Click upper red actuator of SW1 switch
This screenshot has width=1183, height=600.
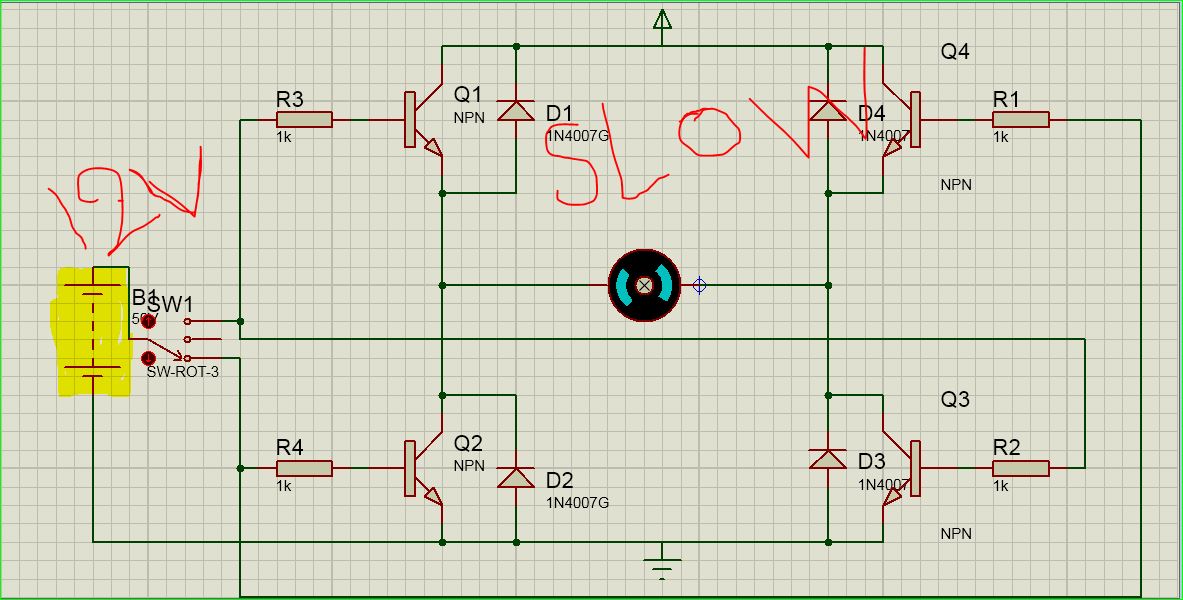[149, 322]
